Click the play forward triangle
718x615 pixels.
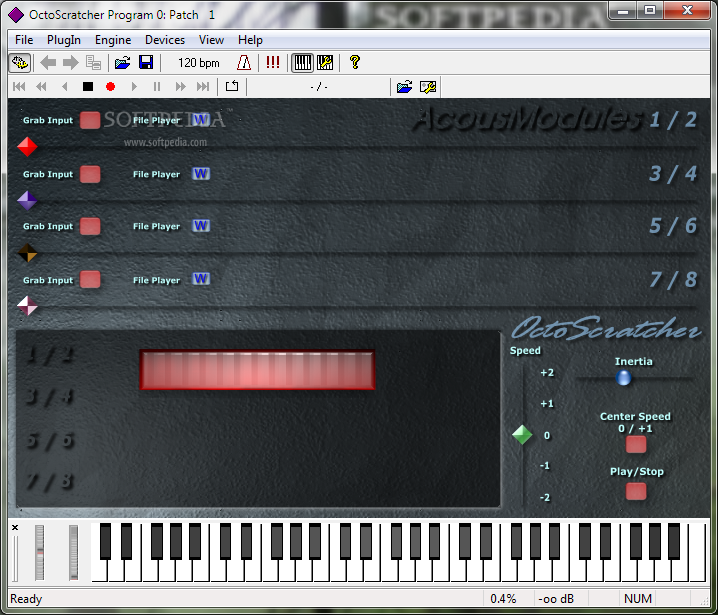[134, 87]
